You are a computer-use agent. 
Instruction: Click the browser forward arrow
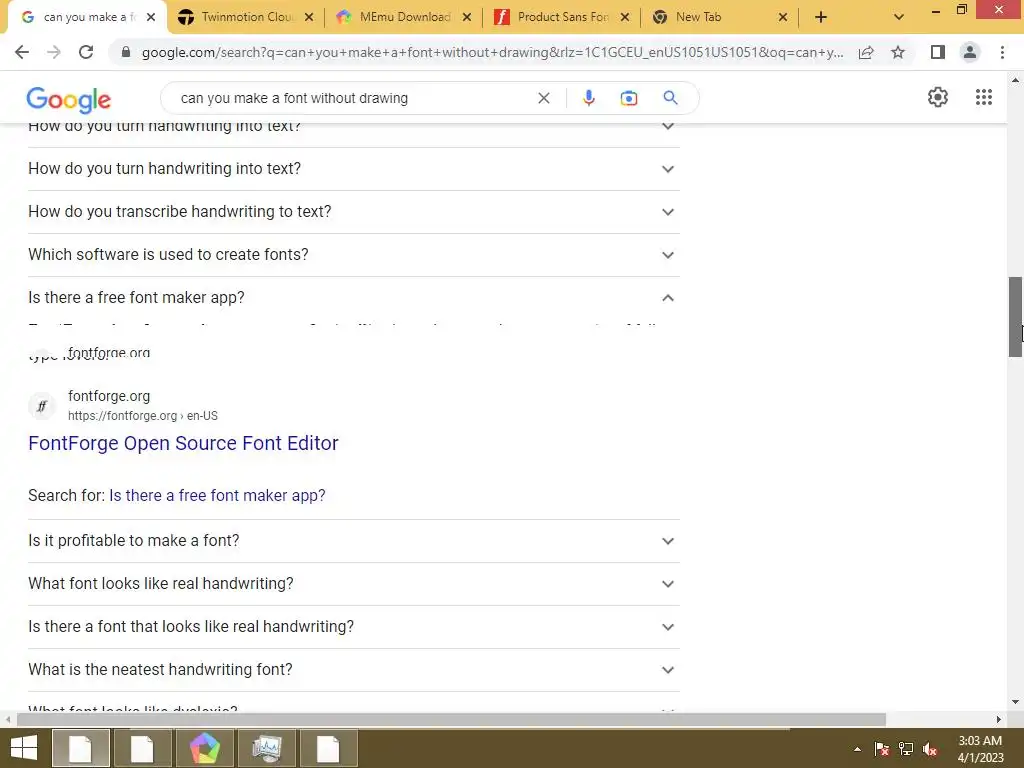click(x=54, y=52)
